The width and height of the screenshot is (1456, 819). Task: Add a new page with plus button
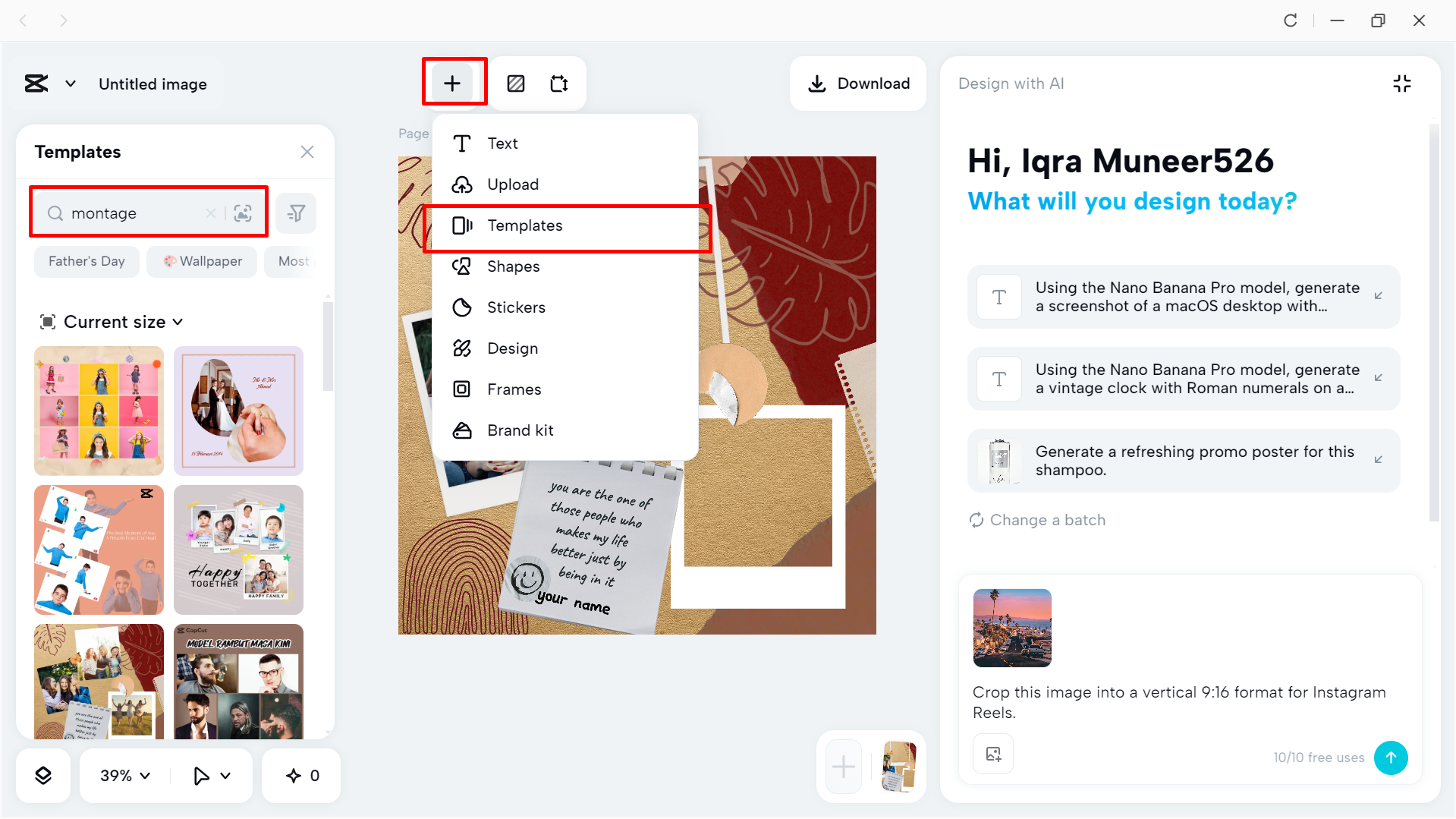[843, 767]
